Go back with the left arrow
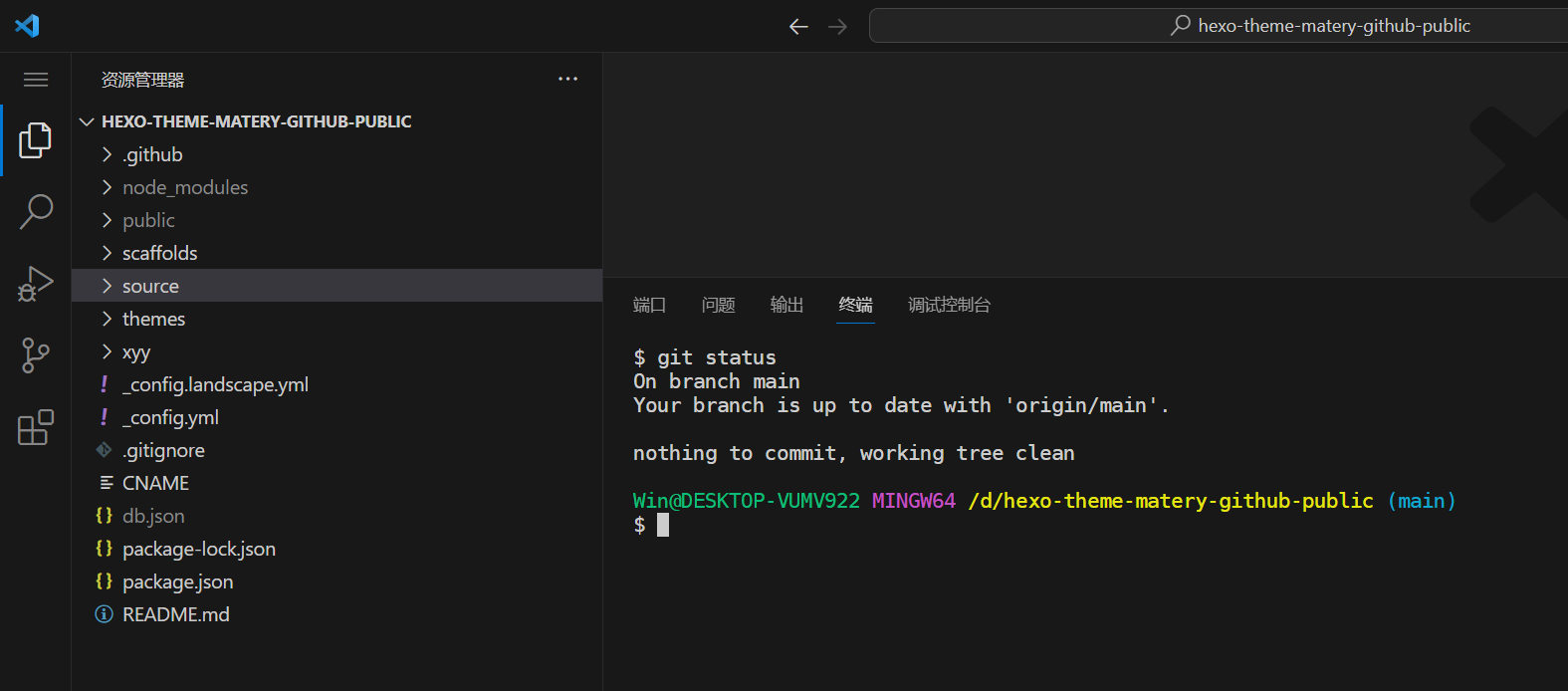 click(x=798, y=26)
